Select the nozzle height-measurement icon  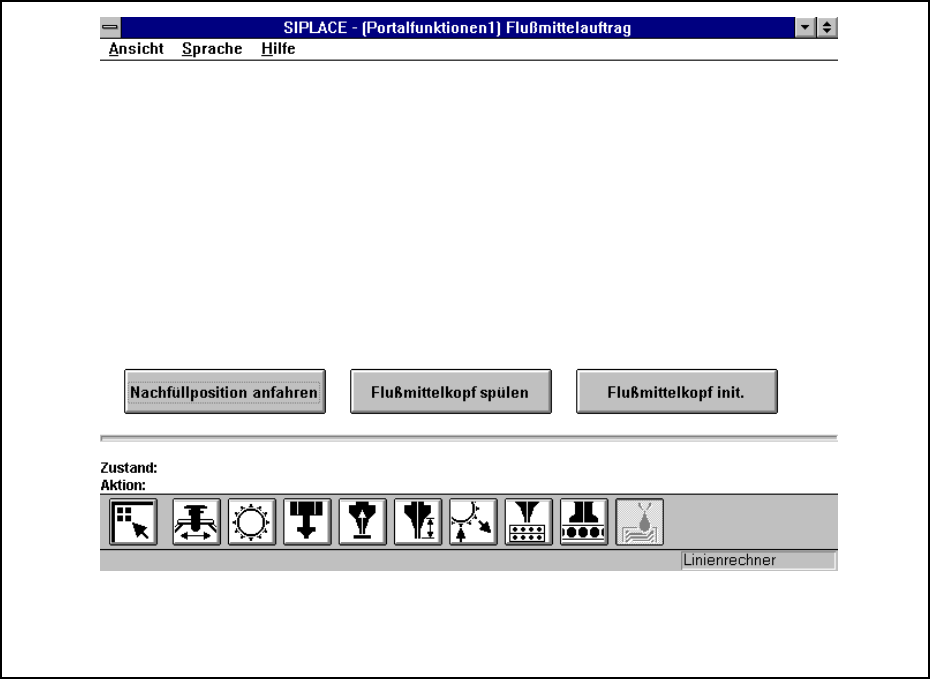click(418, 522)
